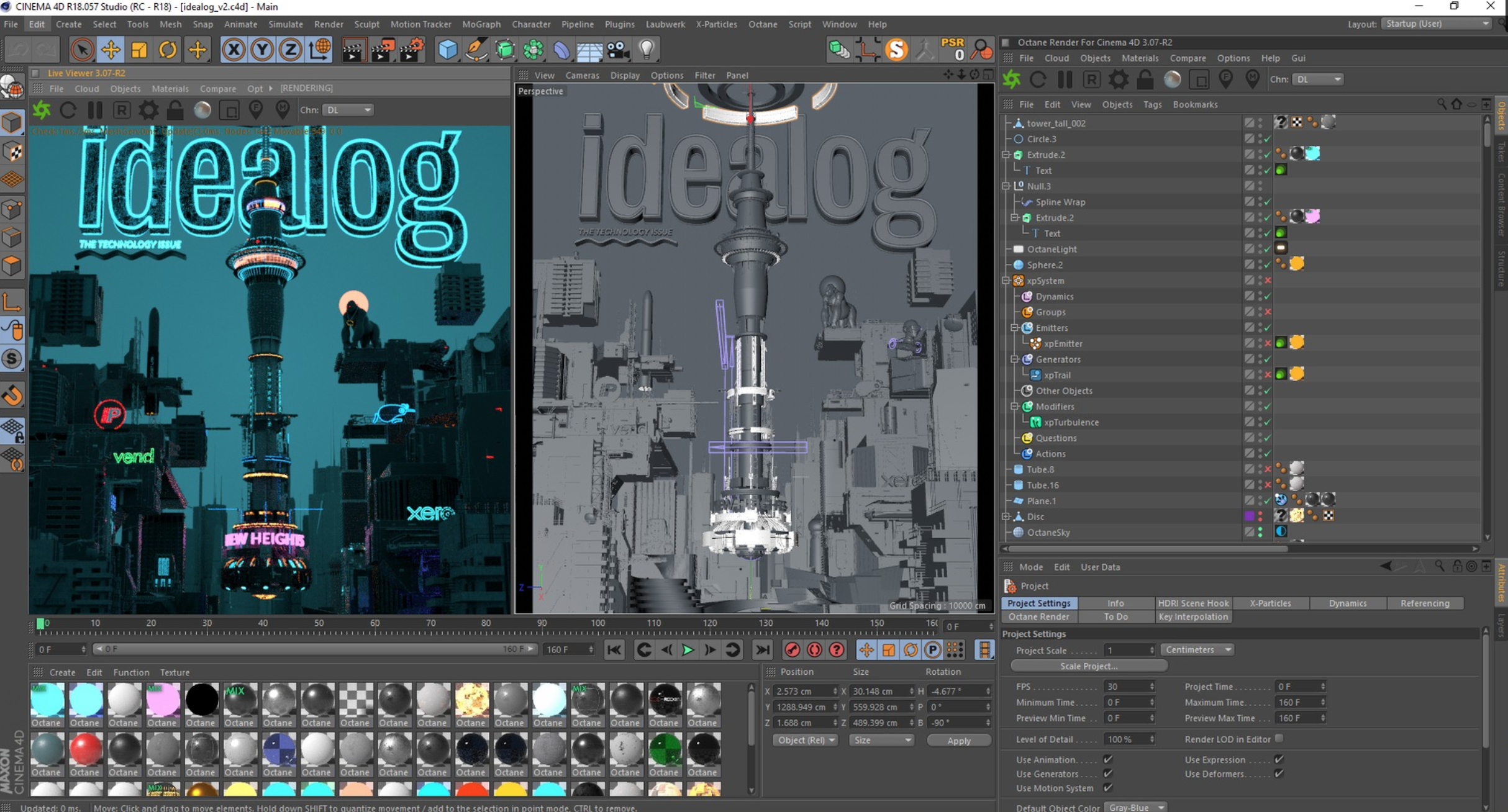Click the Scale tool icon

click(139, 50)
